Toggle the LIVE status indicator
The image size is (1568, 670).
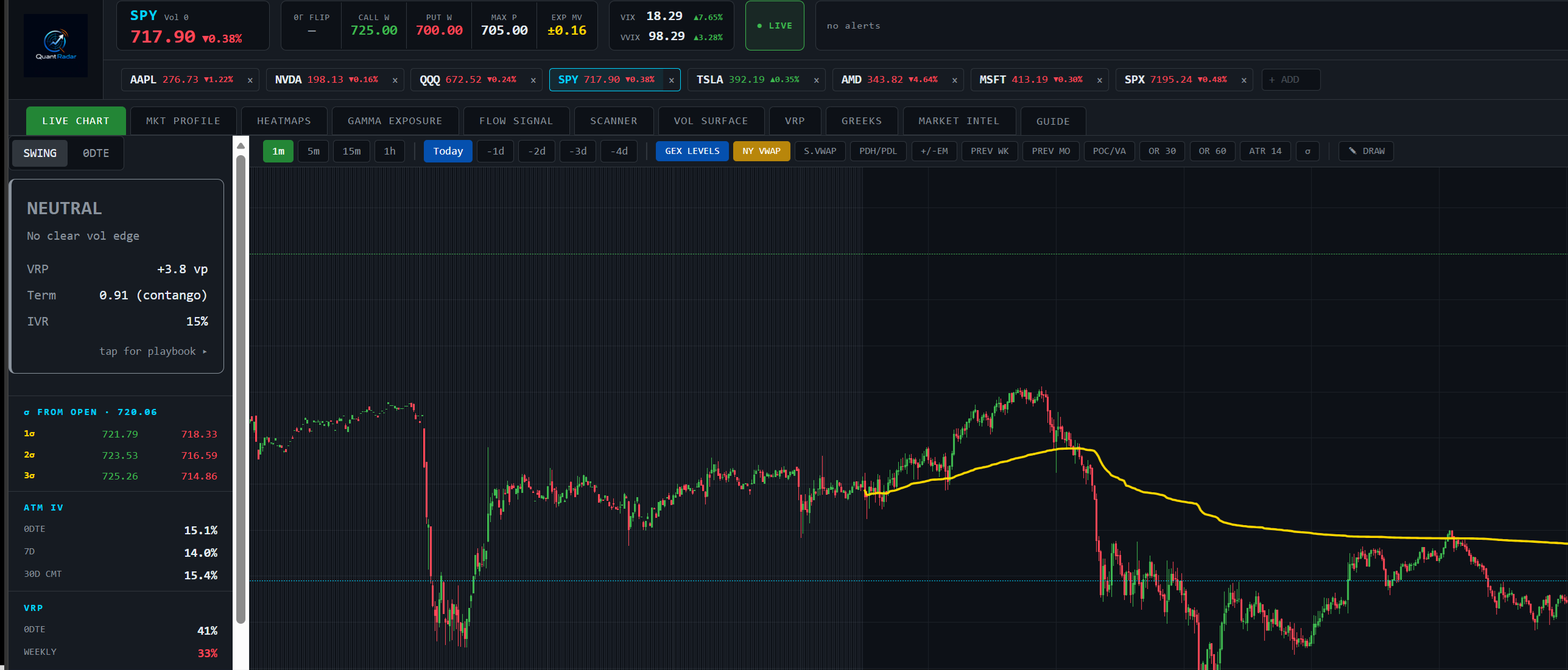tap(775, 26)
